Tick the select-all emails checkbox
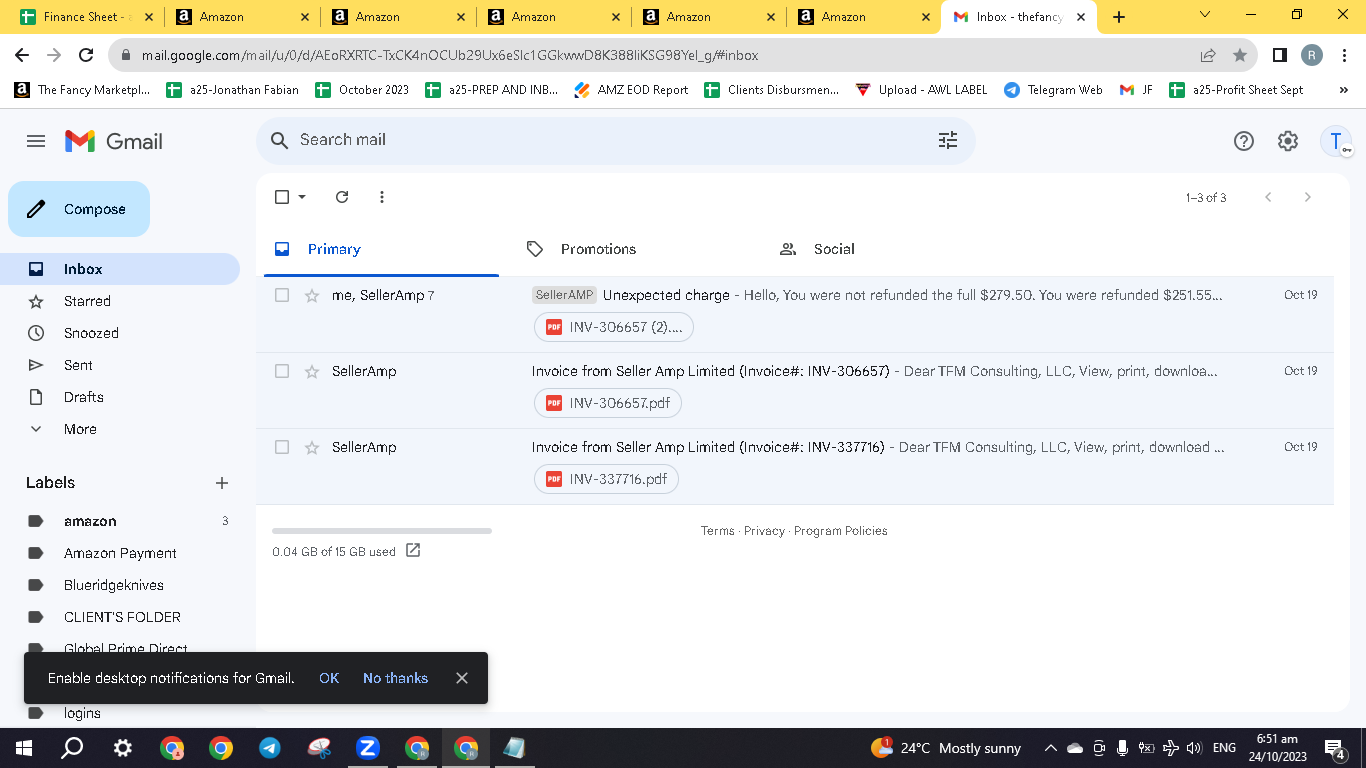Viewport: 1366px width, 768px height. [282, 197]
